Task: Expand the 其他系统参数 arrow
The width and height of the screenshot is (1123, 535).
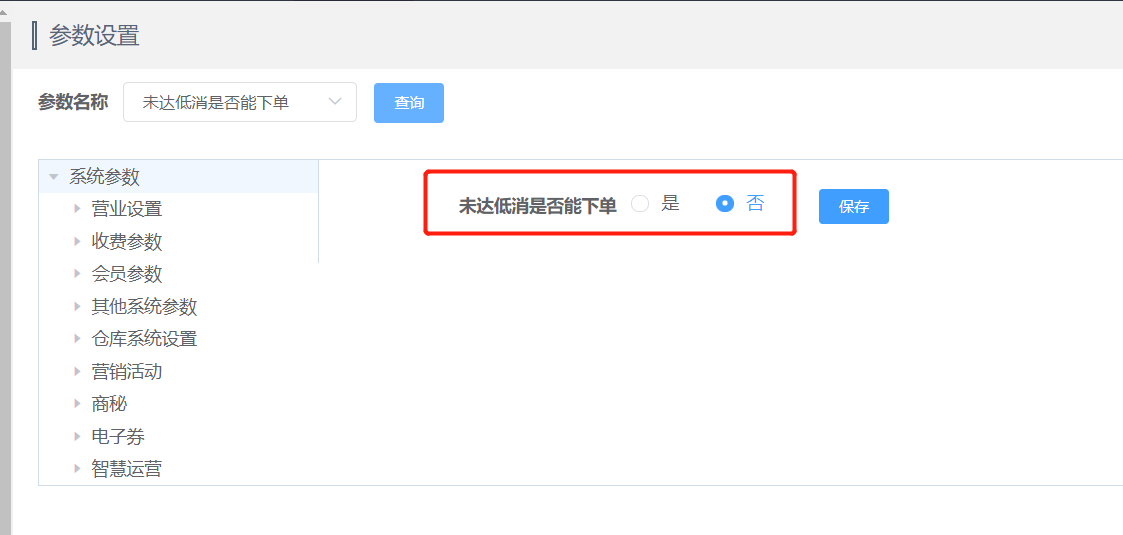Action: point(77,307)
